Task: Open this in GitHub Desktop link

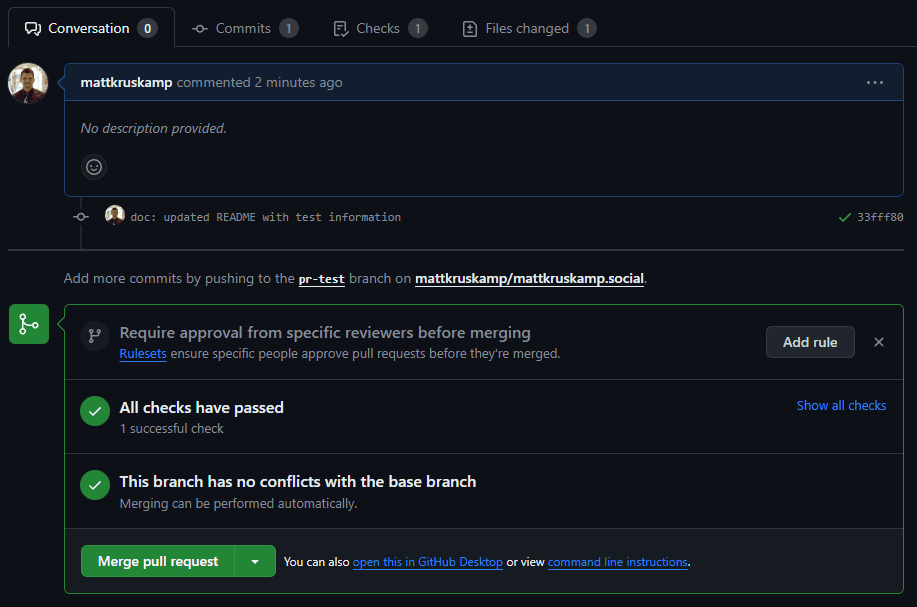Action: 428,562
